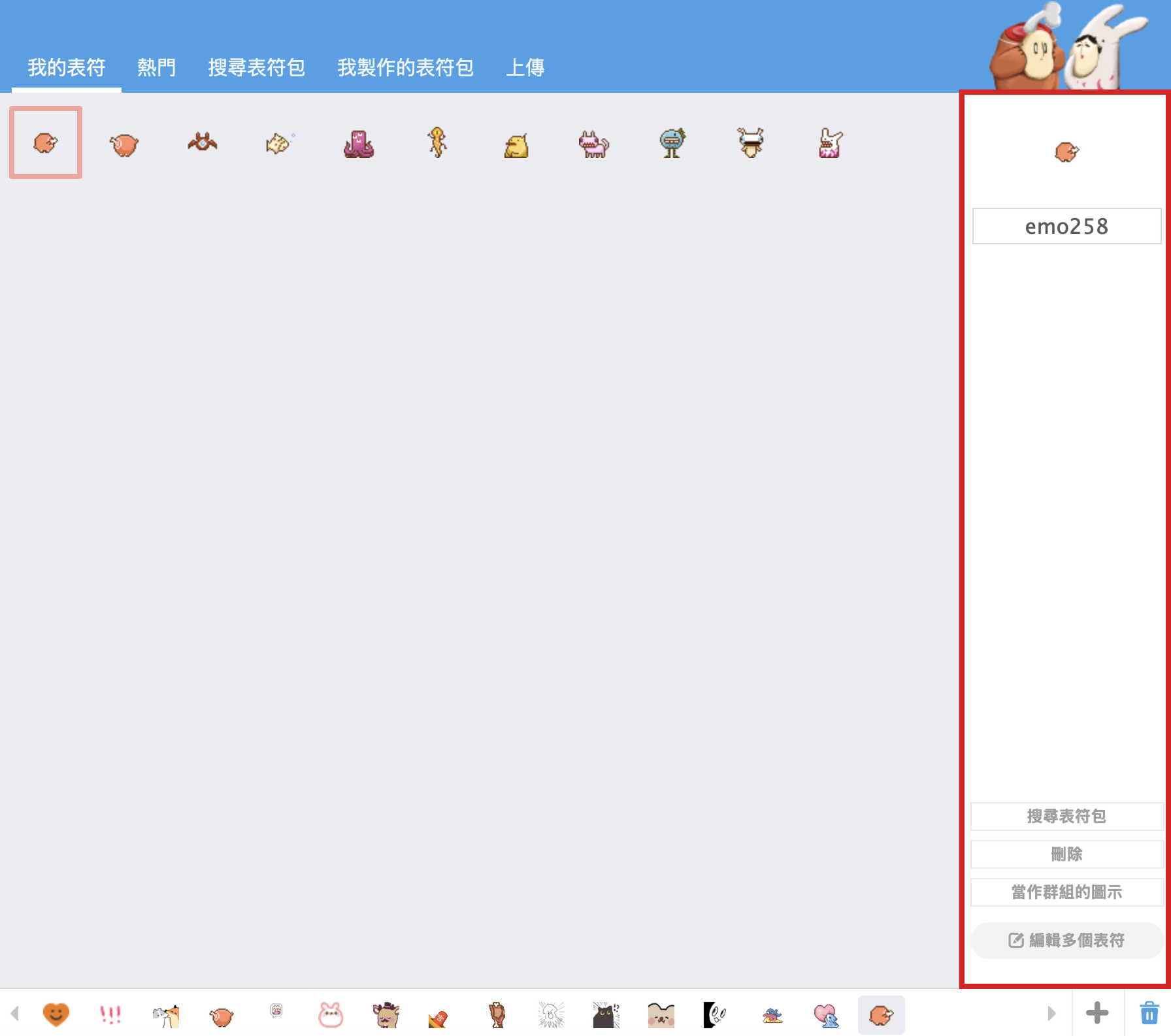
Task: Click the emo258 name field
Action: pos(1066,226)
